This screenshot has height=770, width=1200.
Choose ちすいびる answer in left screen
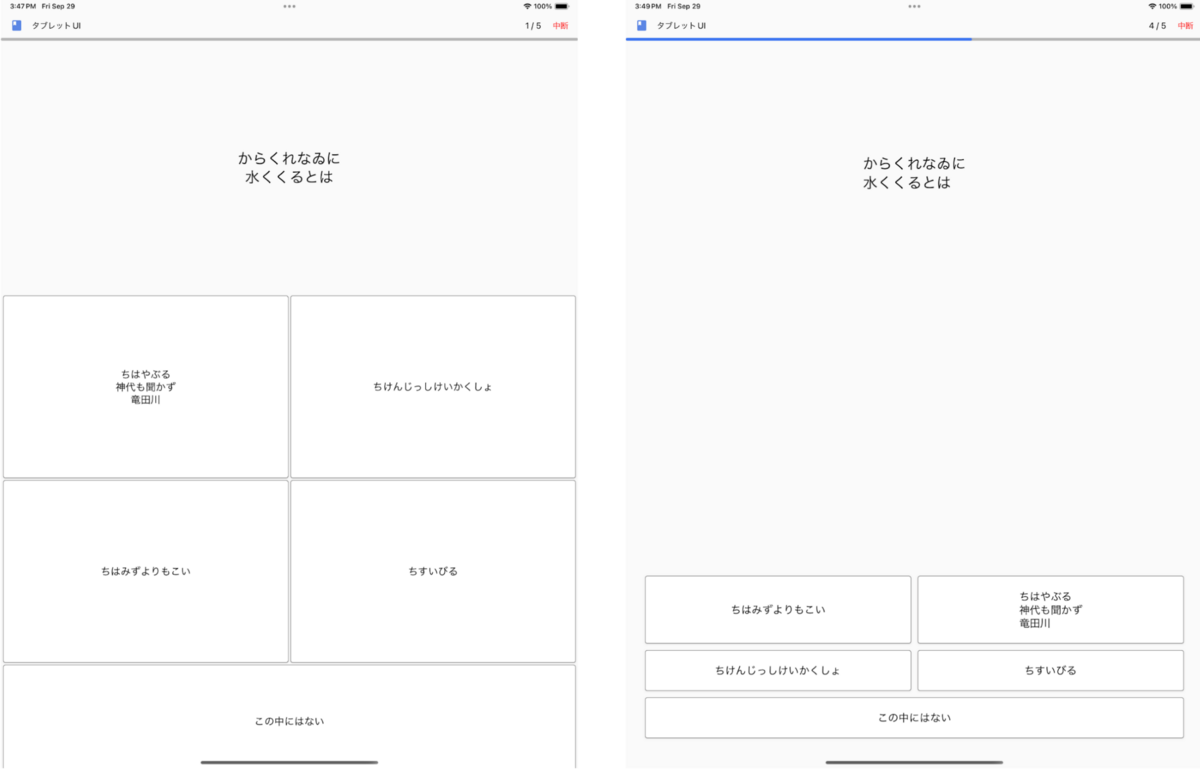point(433,571)
